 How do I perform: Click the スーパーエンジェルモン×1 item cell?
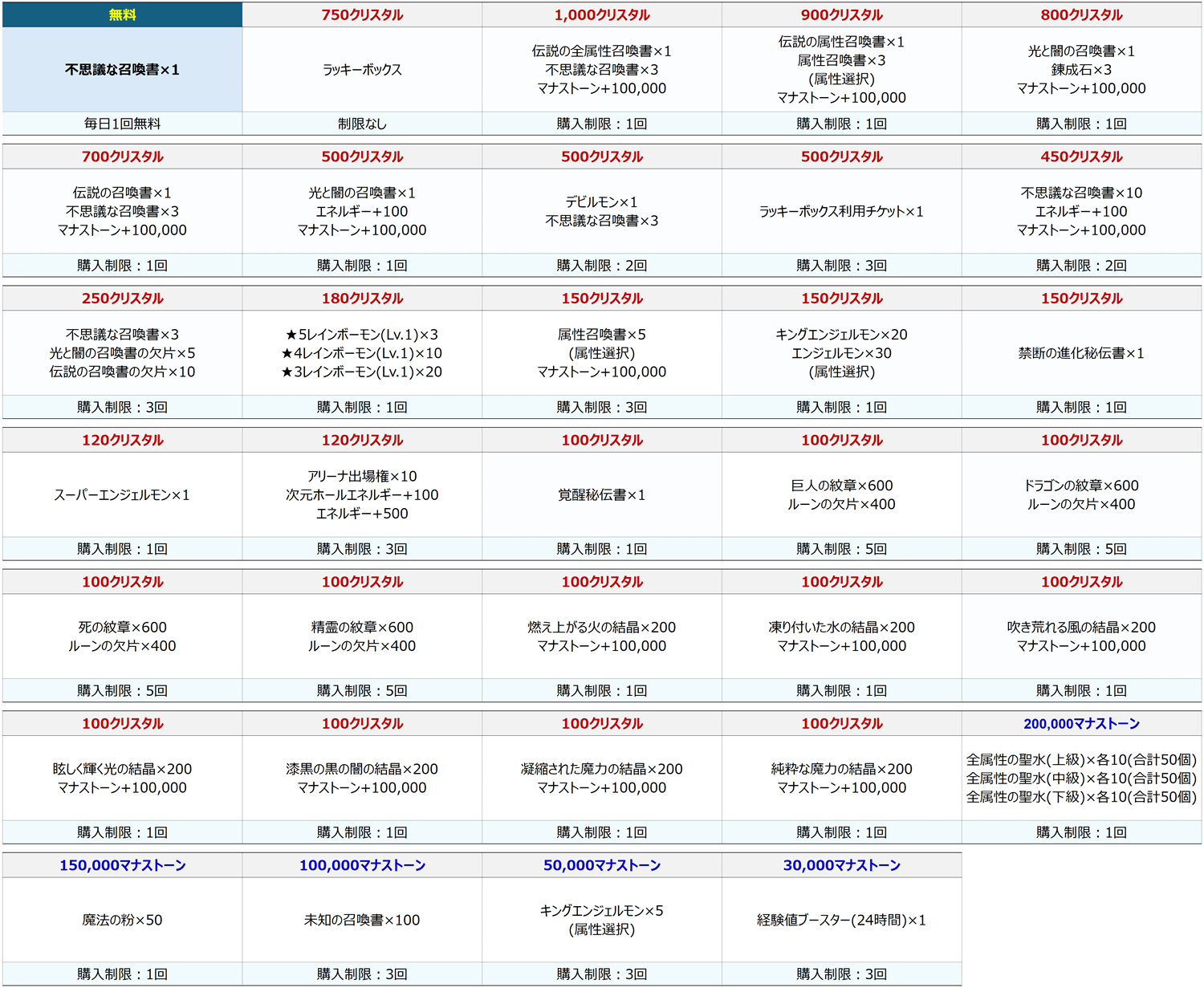(x=122, y=495)
